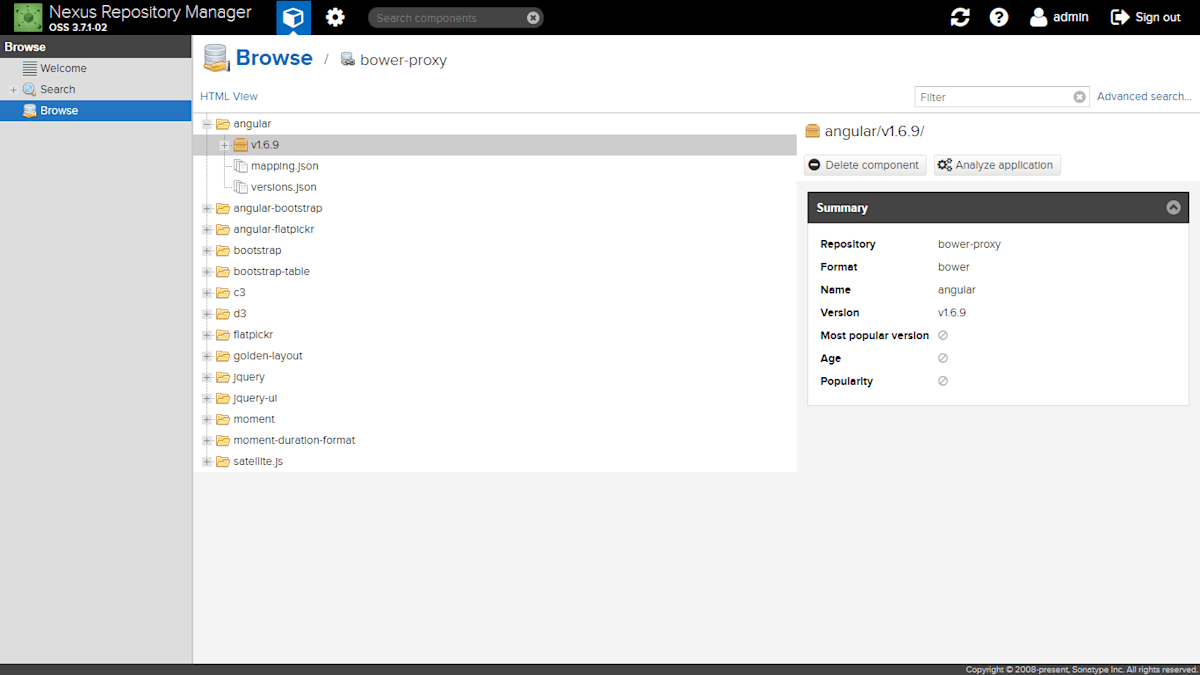1200x675 pixels.
Task: Expand the bootstrap-table folder
Action: [207, 271]
